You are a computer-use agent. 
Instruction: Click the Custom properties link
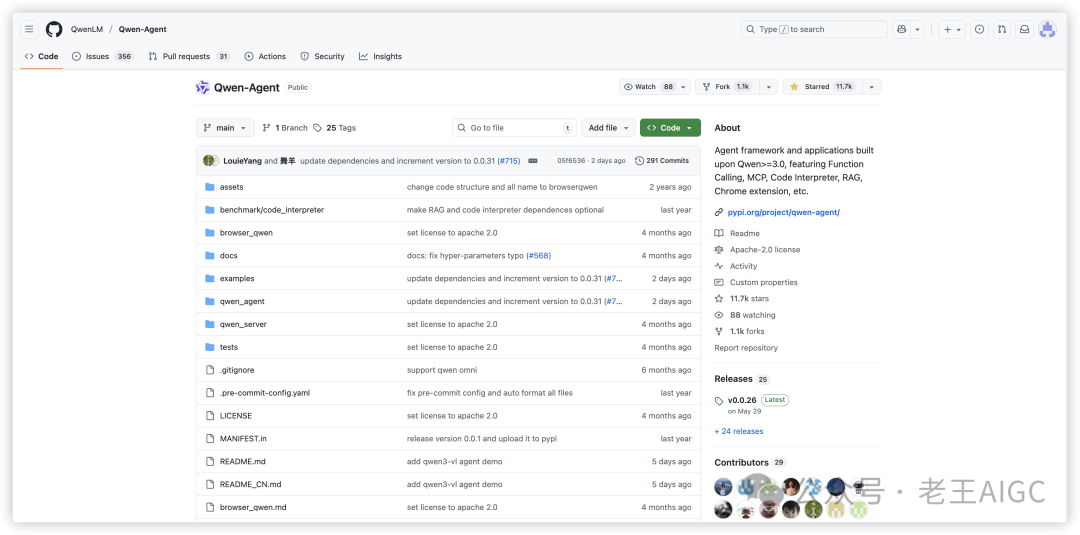[x=764, y=282]
